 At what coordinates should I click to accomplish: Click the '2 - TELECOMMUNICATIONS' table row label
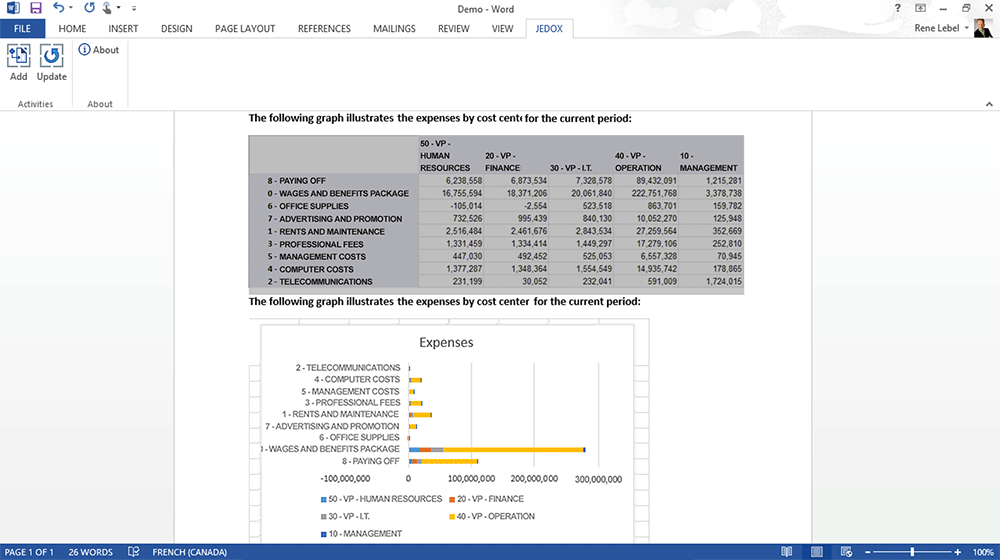coord(320,281)
